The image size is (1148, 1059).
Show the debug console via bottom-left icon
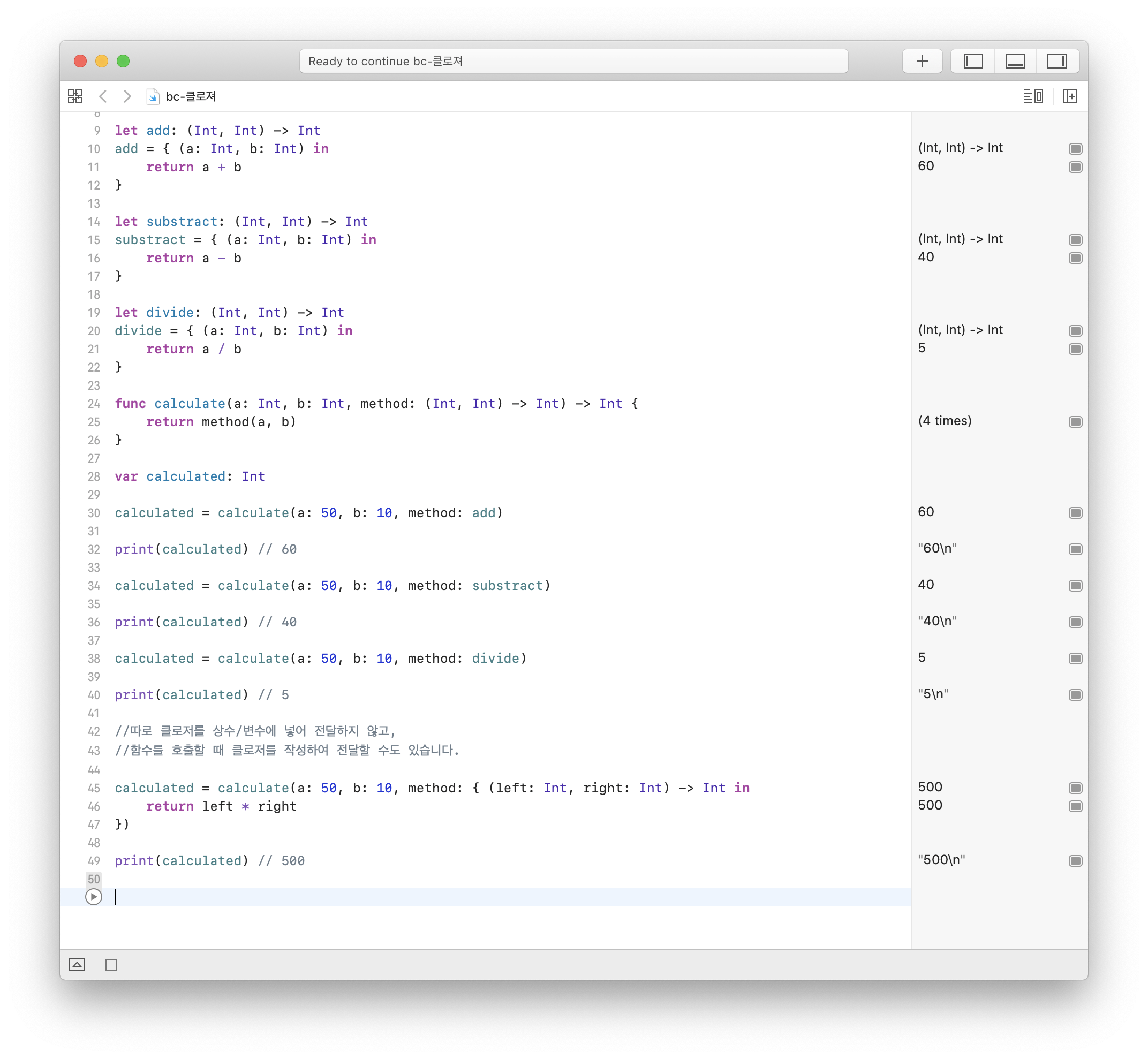tap(77, 964)
